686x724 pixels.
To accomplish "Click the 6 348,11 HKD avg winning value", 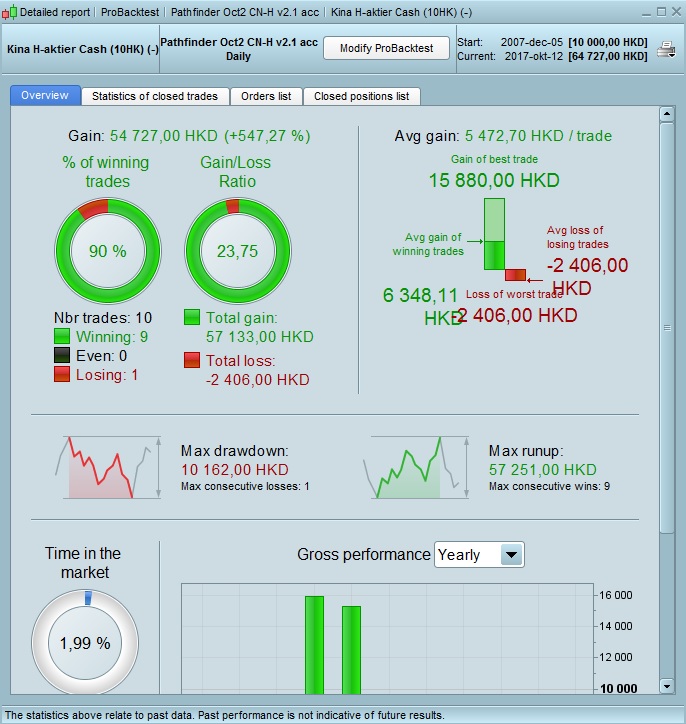I will coord(421,306).
